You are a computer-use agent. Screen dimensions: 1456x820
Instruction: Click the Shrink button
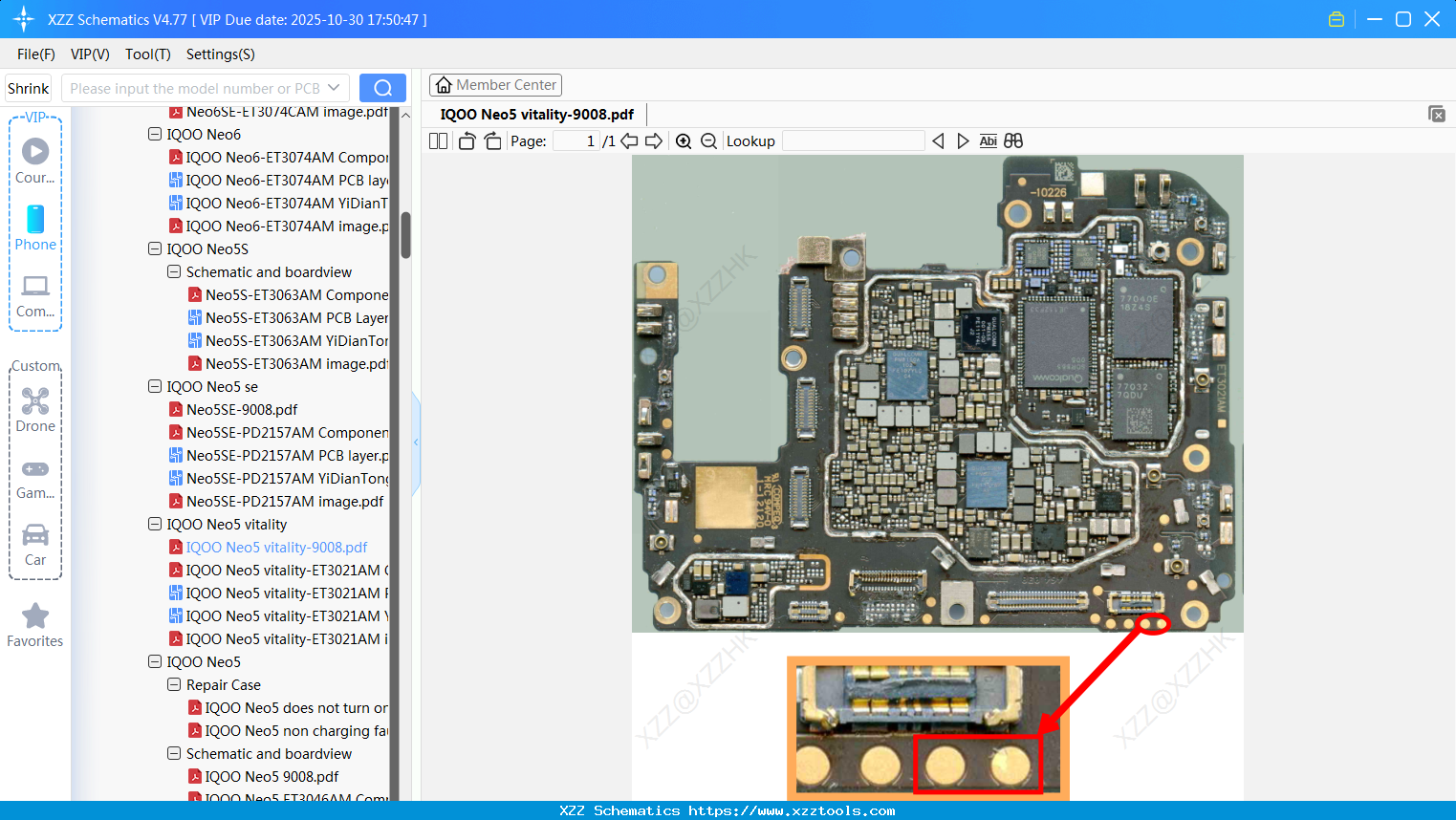pos(29,88)
